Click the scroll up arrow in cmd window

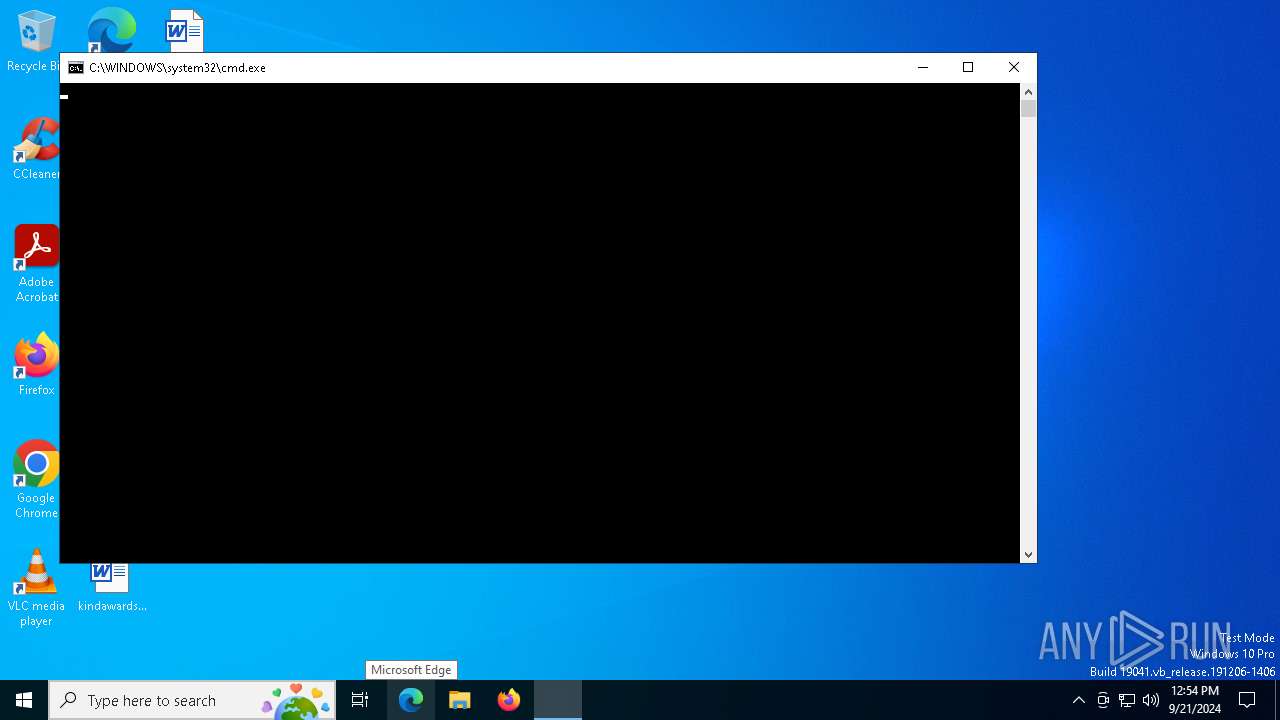[x=1028, y=92]
